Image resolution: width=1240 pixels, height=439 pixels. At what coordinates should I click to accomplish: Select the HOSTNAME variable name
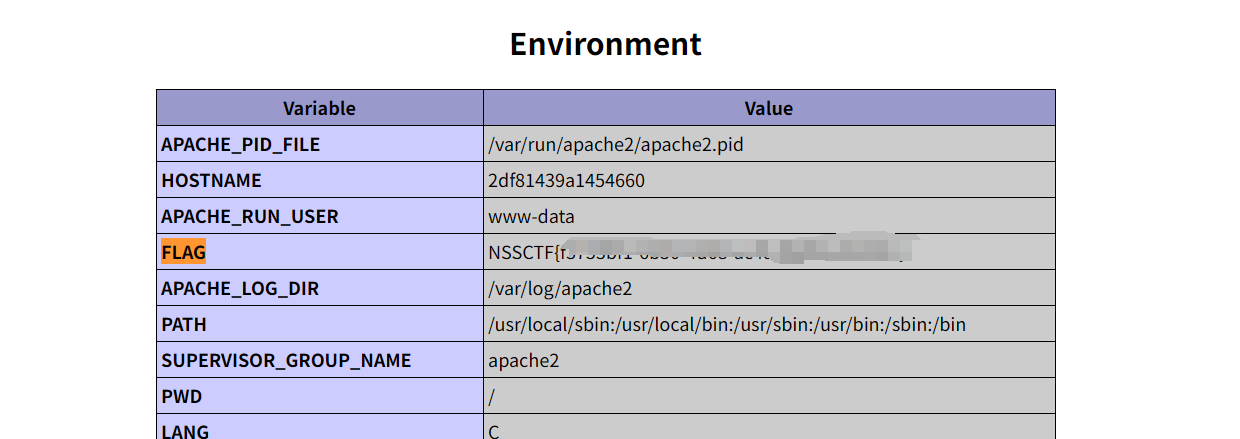coord(211,181)
